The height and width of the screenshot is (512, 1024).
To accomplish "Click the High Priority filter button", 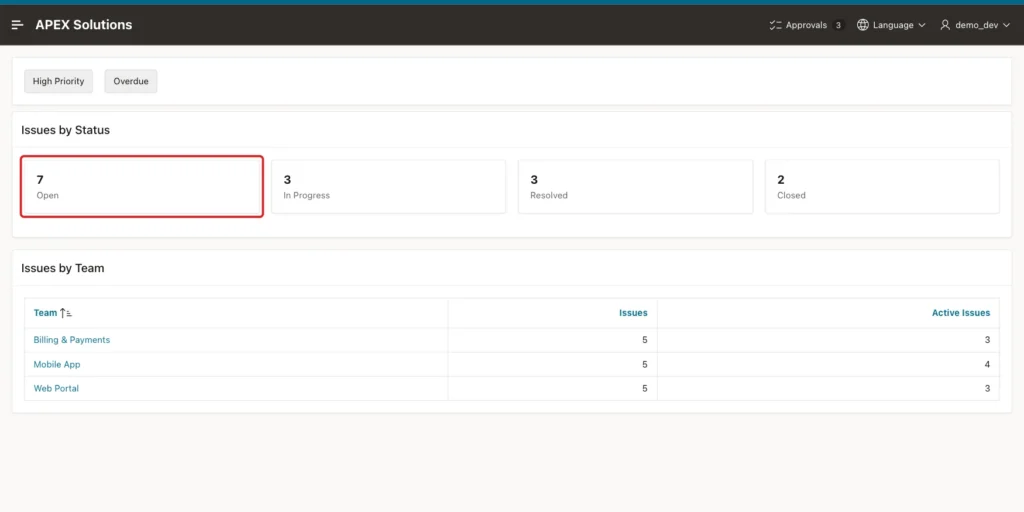I will (x=59, y=82).
